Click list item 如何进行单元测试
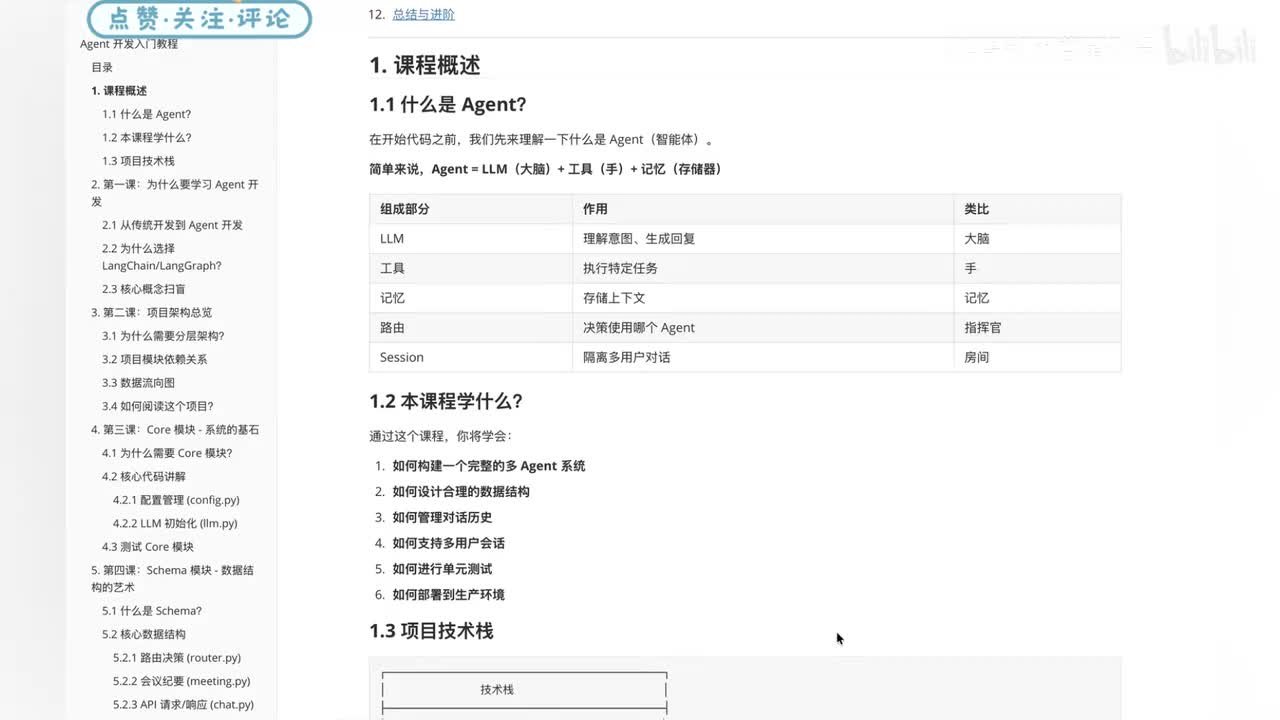Screen dimensions: 1280x720 click(x=442, y=569)
